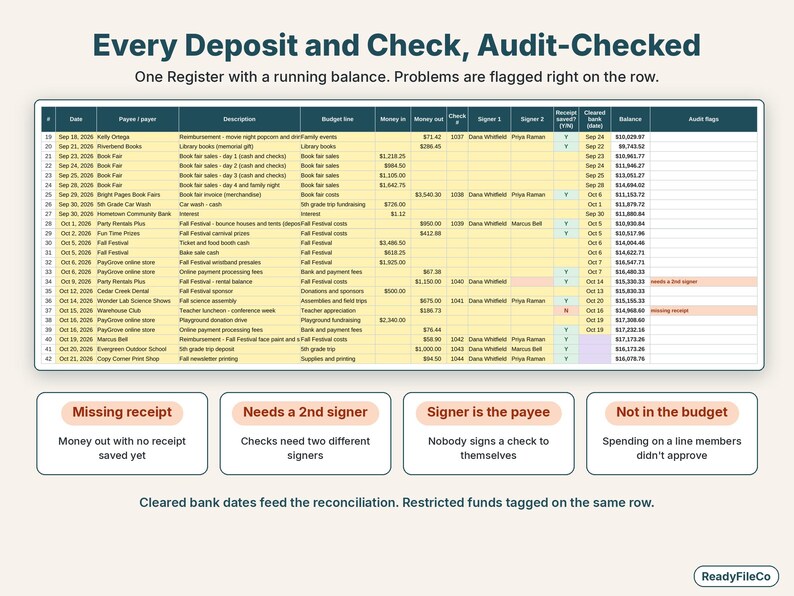Select the $2,340.00 money in cell

tap(393, 320)
